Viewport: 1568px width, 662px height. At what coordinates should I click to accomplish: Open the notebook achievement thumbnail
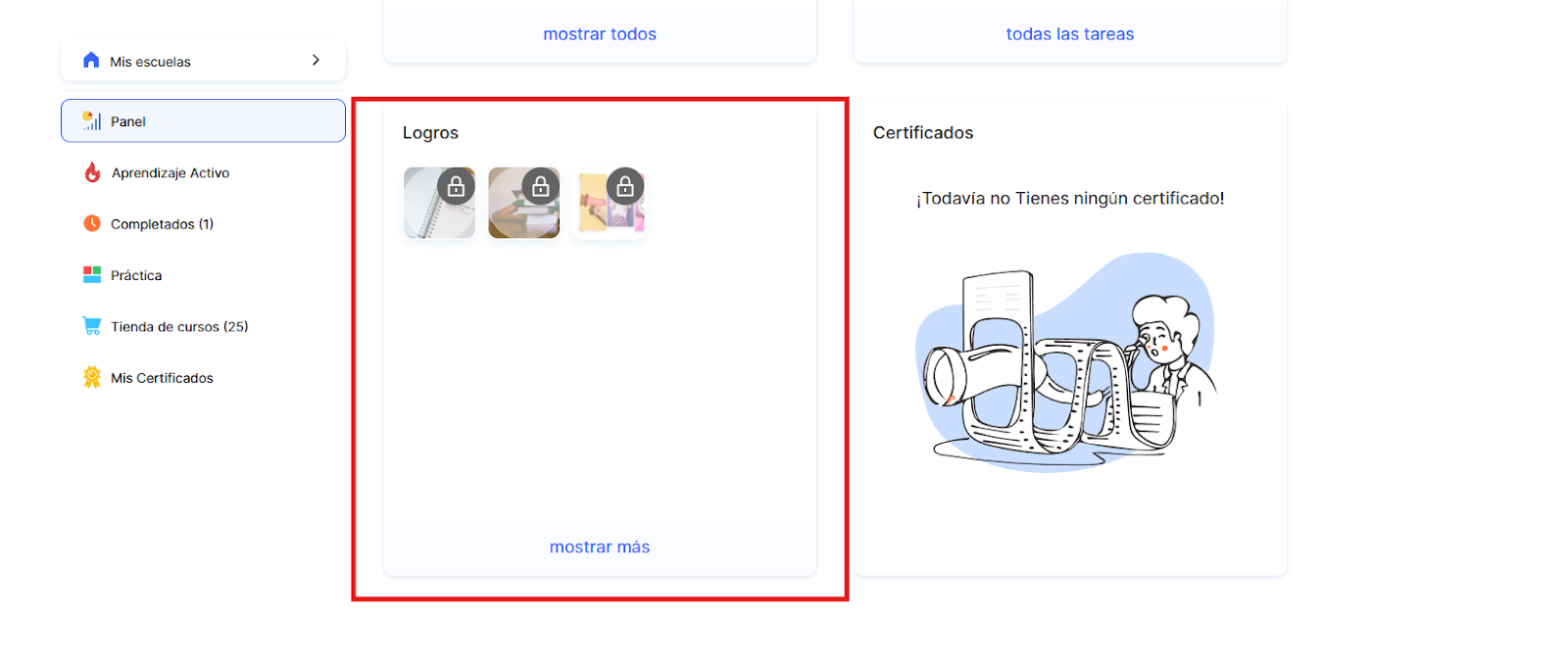pos(439,203)
